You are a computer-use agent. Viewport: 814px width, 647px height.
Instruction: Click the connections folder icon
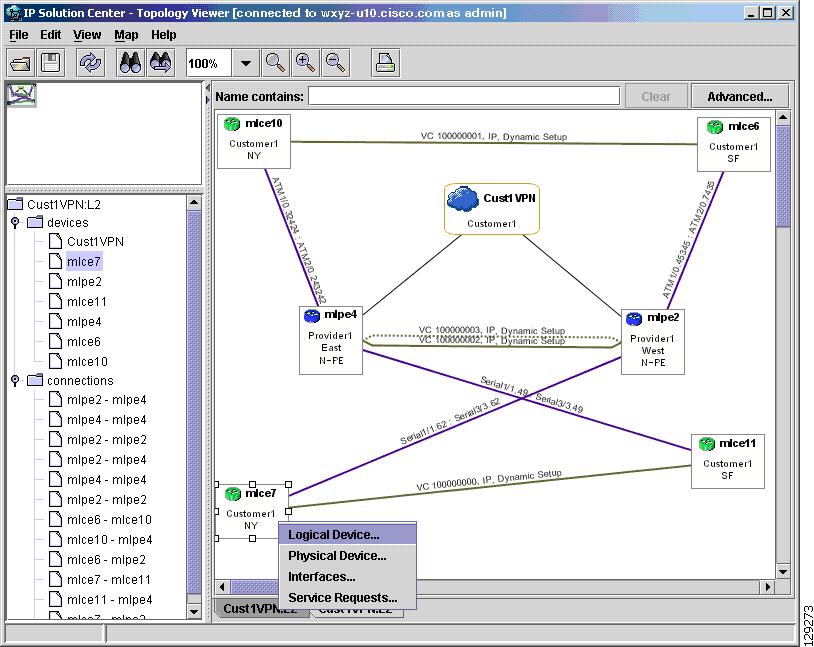click(x=35, y=380)
